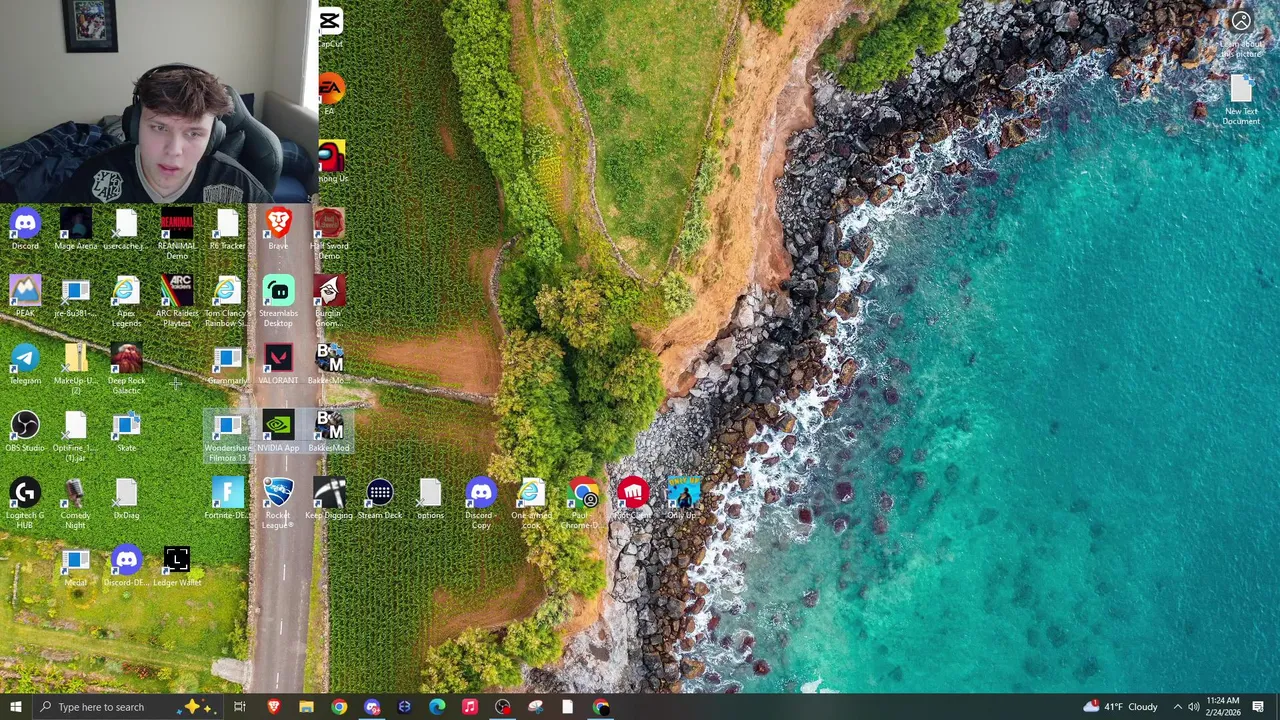
Task: Open Task View on the taskbar
Action: [240, 707]
